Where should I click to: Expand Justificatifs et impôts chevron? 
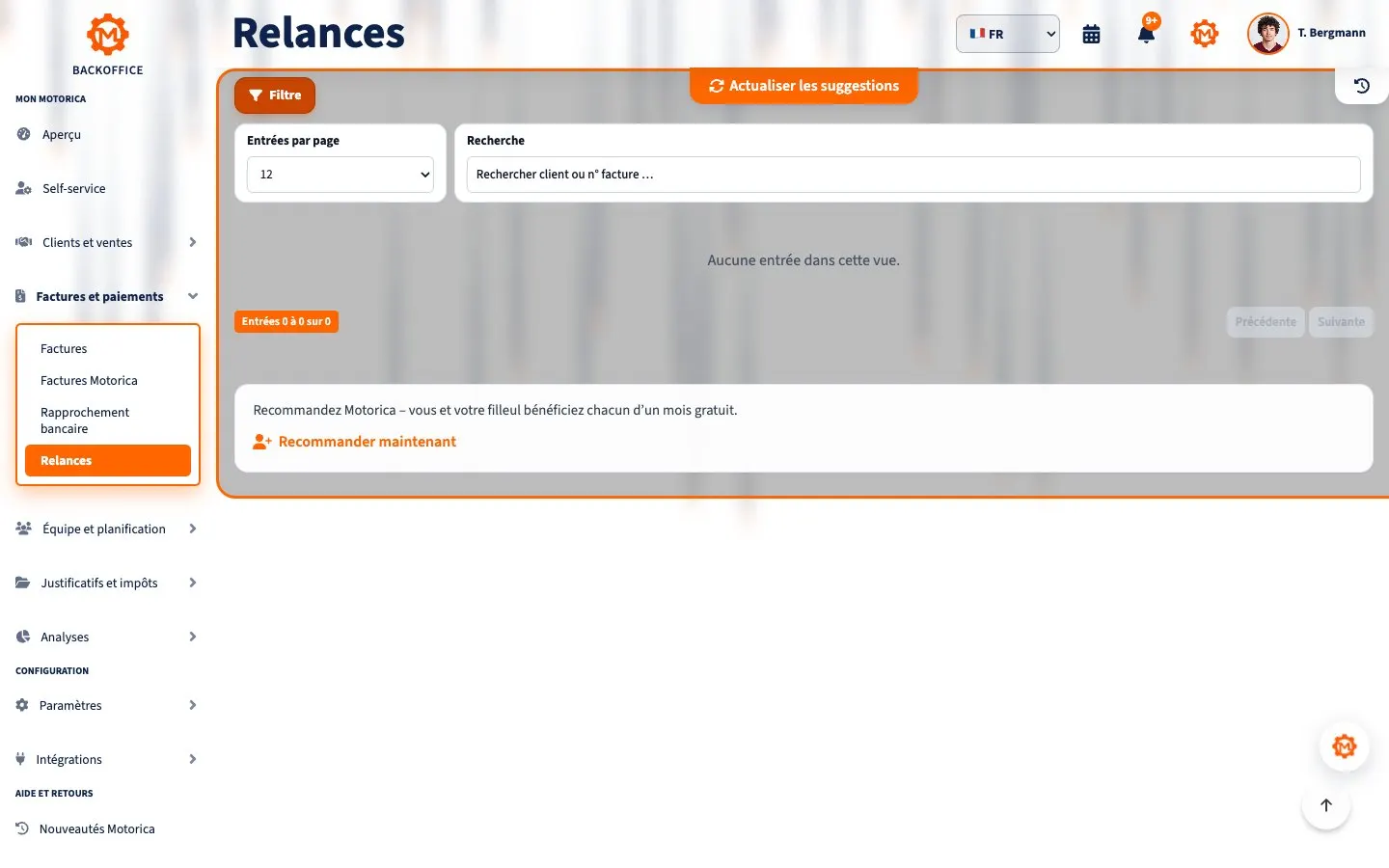click(193, 583)
